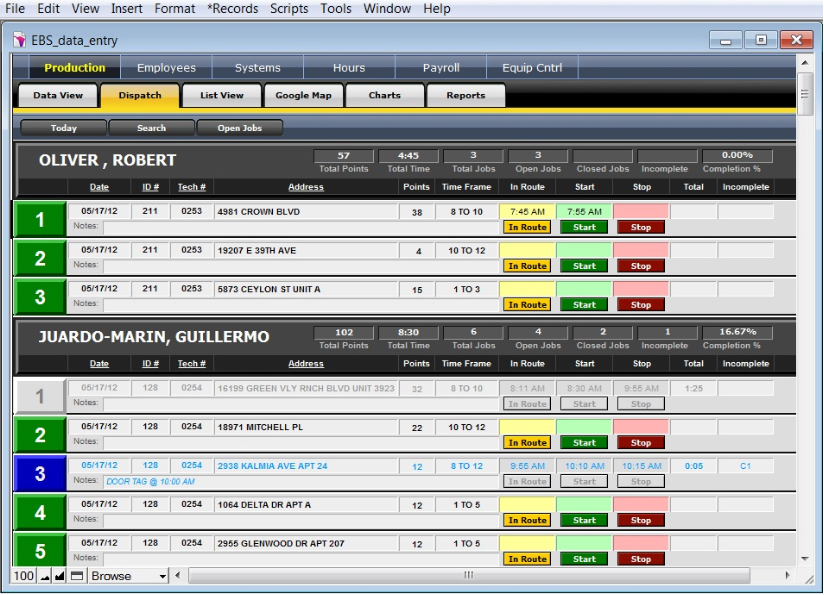Click the Notes field for 4981 Crown Blvd
The height and width of the screenshot is (595, 824).
click(300, 227)
